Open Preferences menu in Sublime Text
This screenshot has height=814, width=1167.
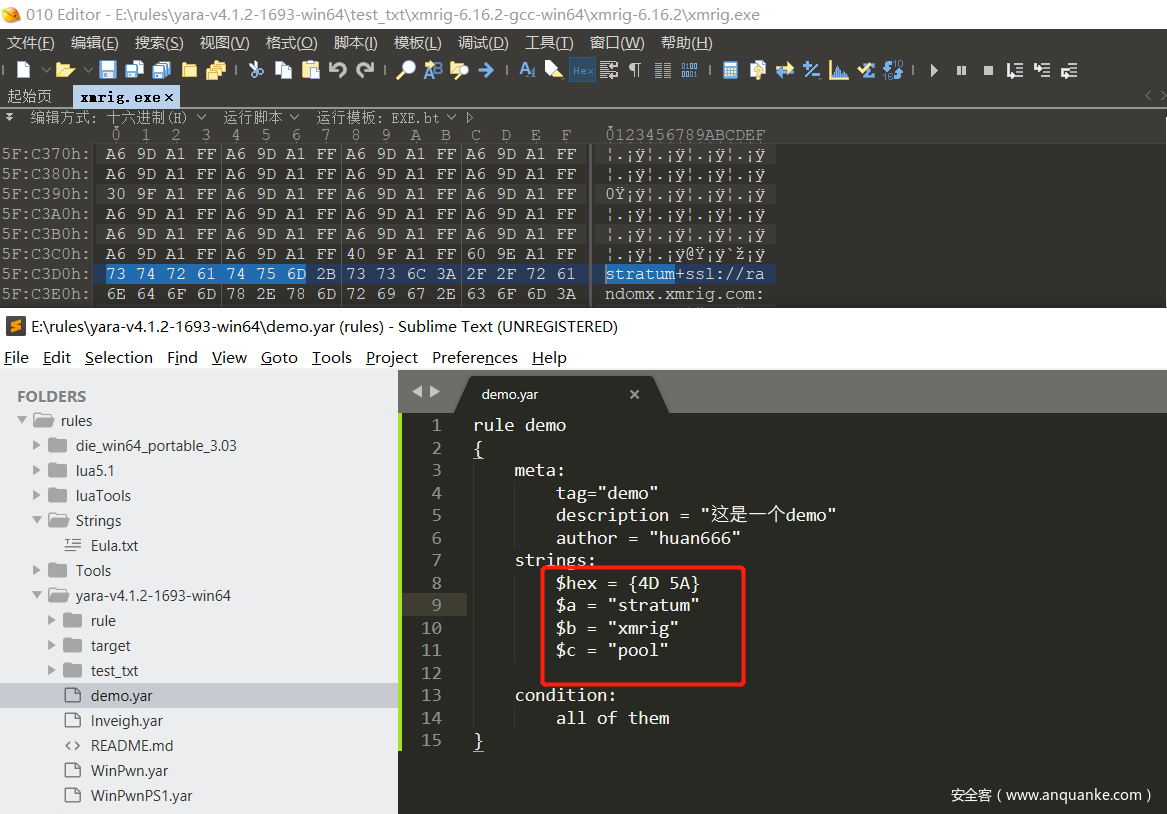click(x=474, y=357)
